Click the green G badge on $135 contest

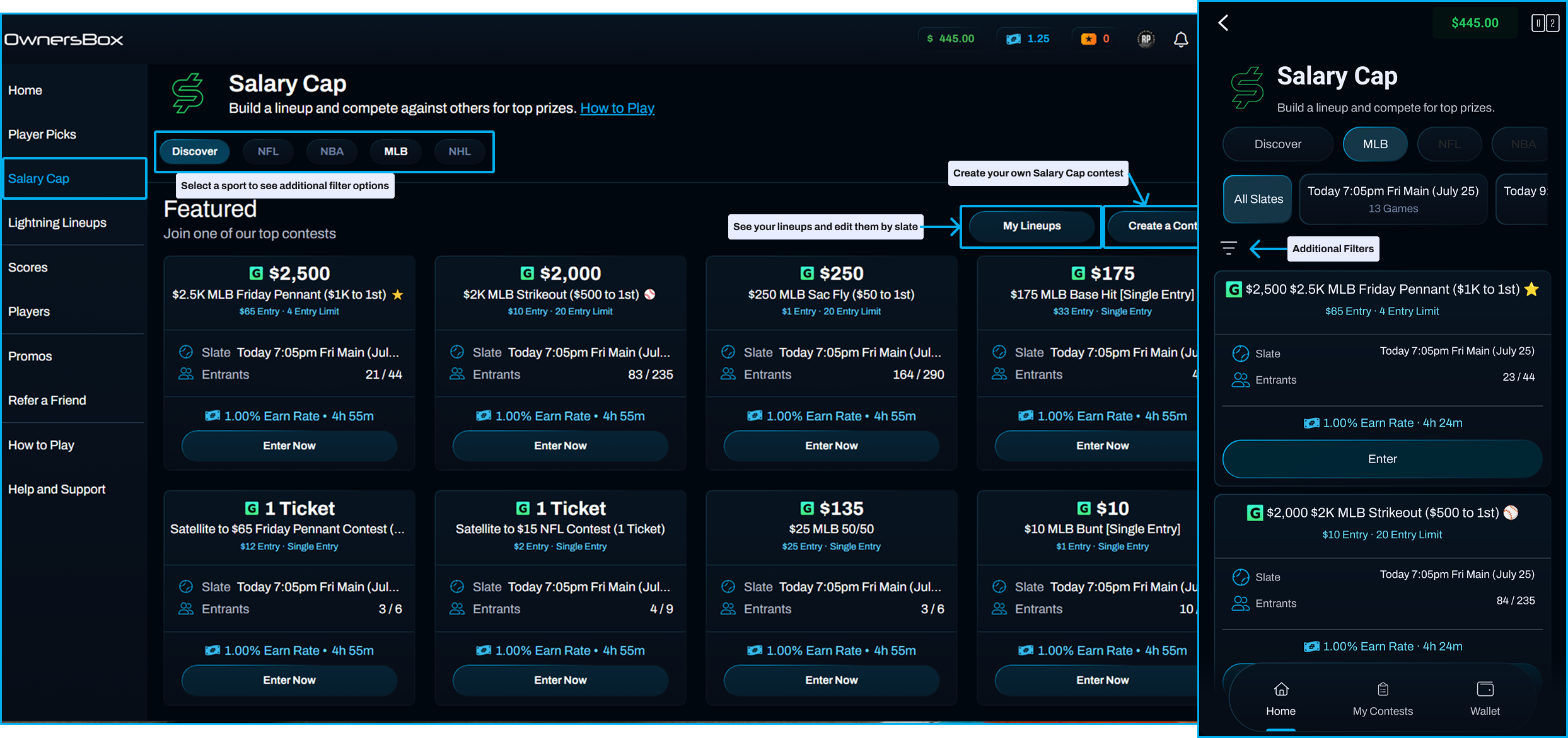point(807,508)
